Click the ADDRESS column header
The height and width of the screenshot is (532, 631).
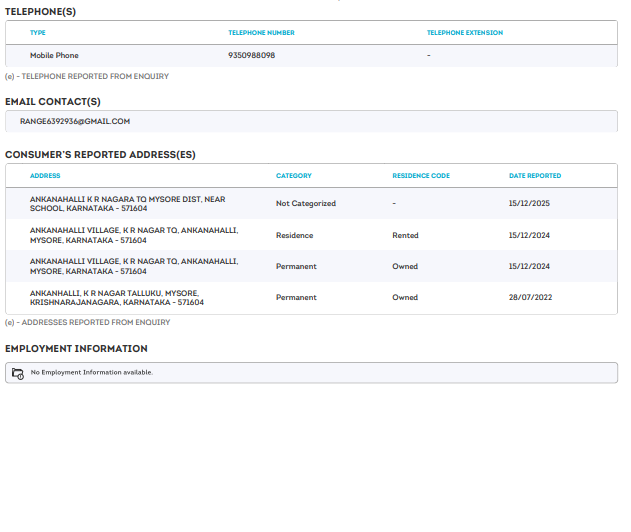click(45, 176)
